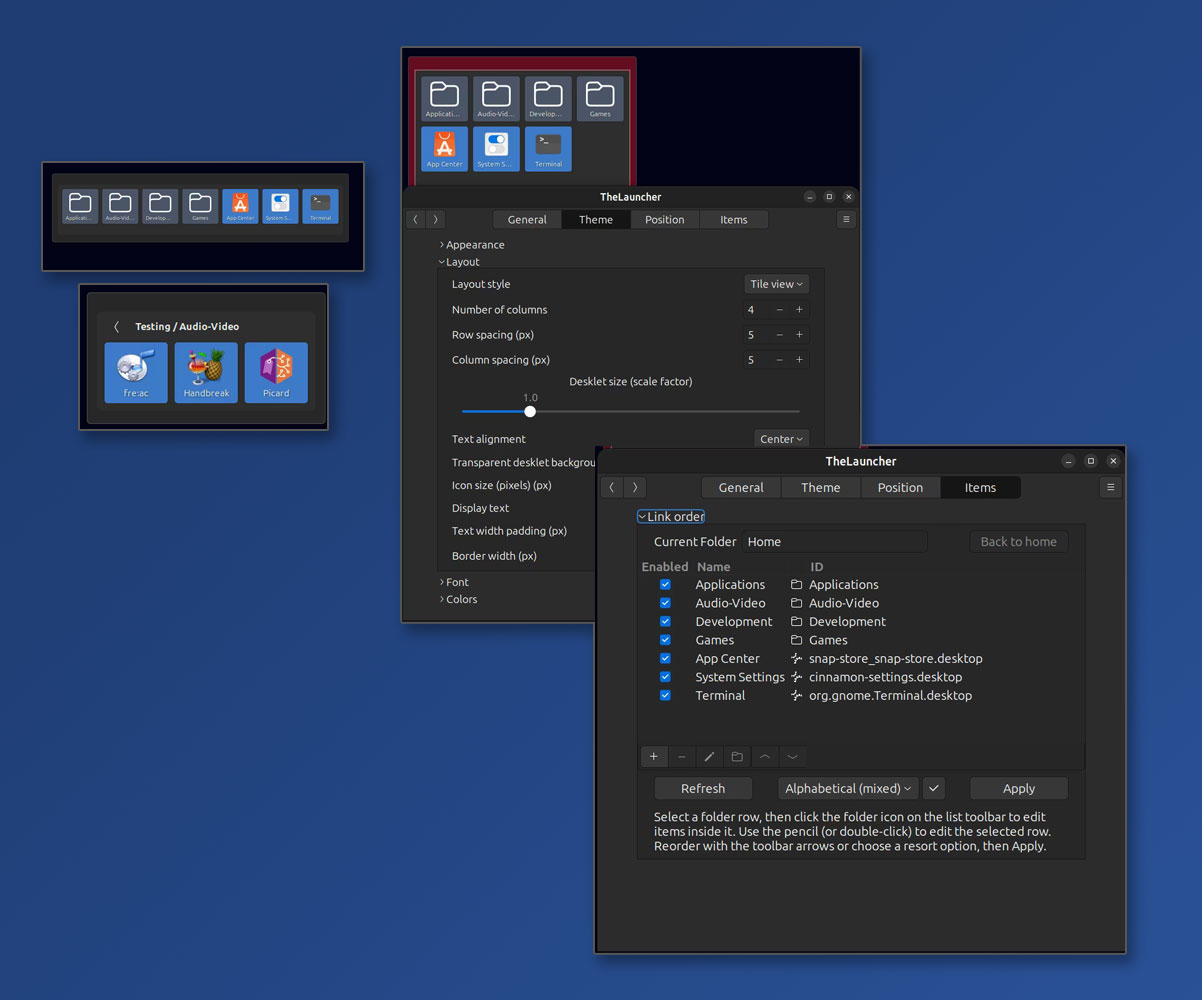Select General tab in back window
Screen dimensions: 1202x1000
click(x=527, y=219)
